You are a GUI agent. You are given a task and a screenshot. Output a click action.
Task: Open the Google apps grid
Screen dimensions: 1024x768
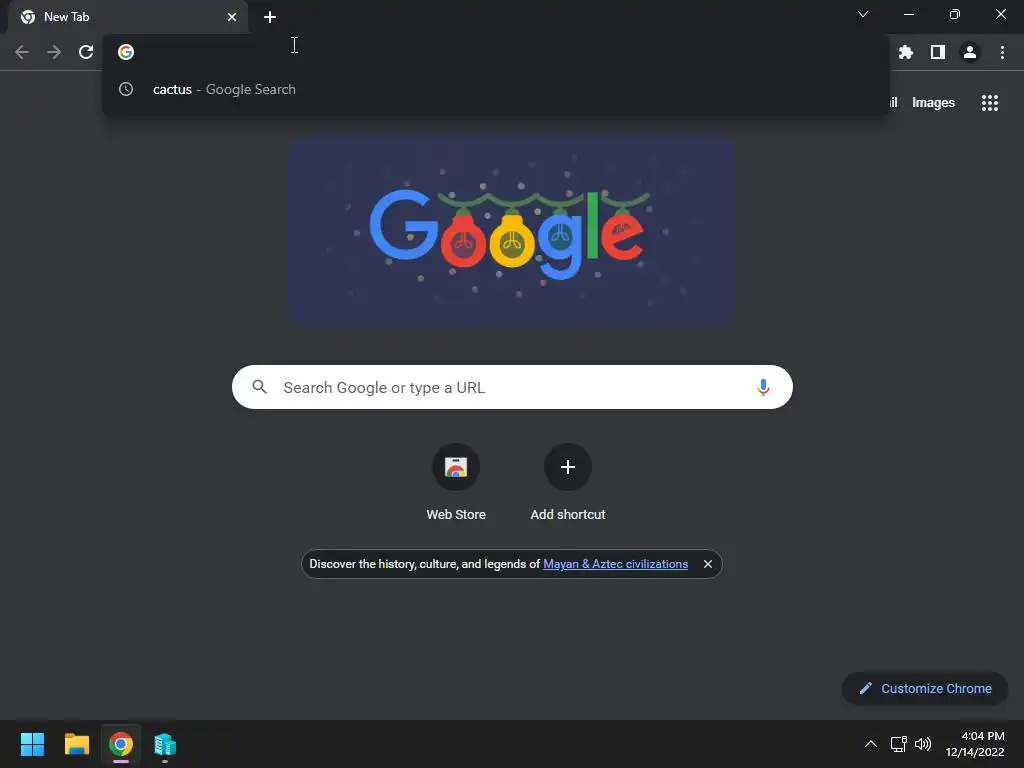(x=989, y=103)
